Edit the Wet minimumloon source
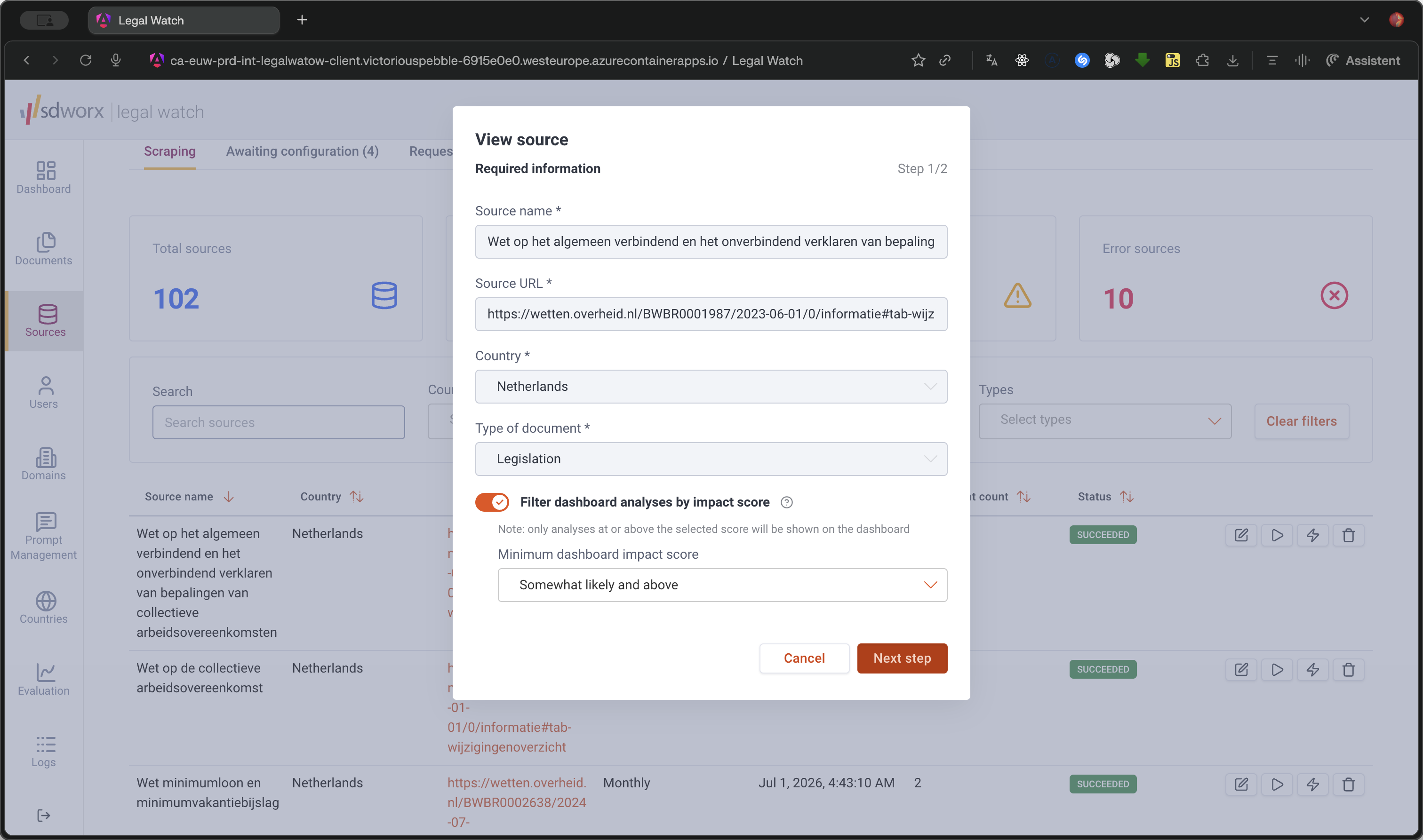 click(x=1241, y=784)
